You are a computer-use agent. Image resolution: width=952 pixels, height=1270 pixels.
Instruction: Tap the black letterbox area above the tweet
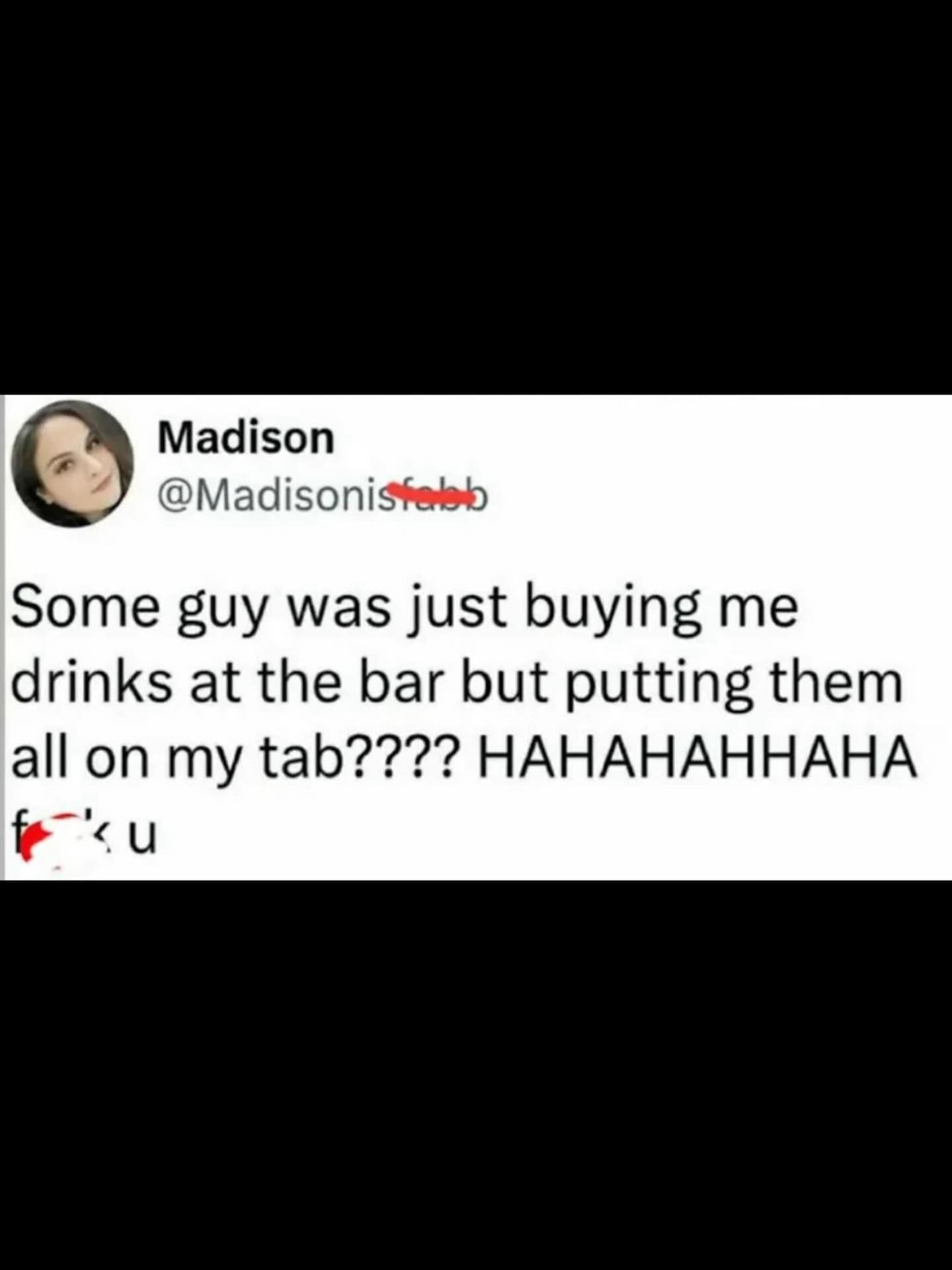point(476,197)
